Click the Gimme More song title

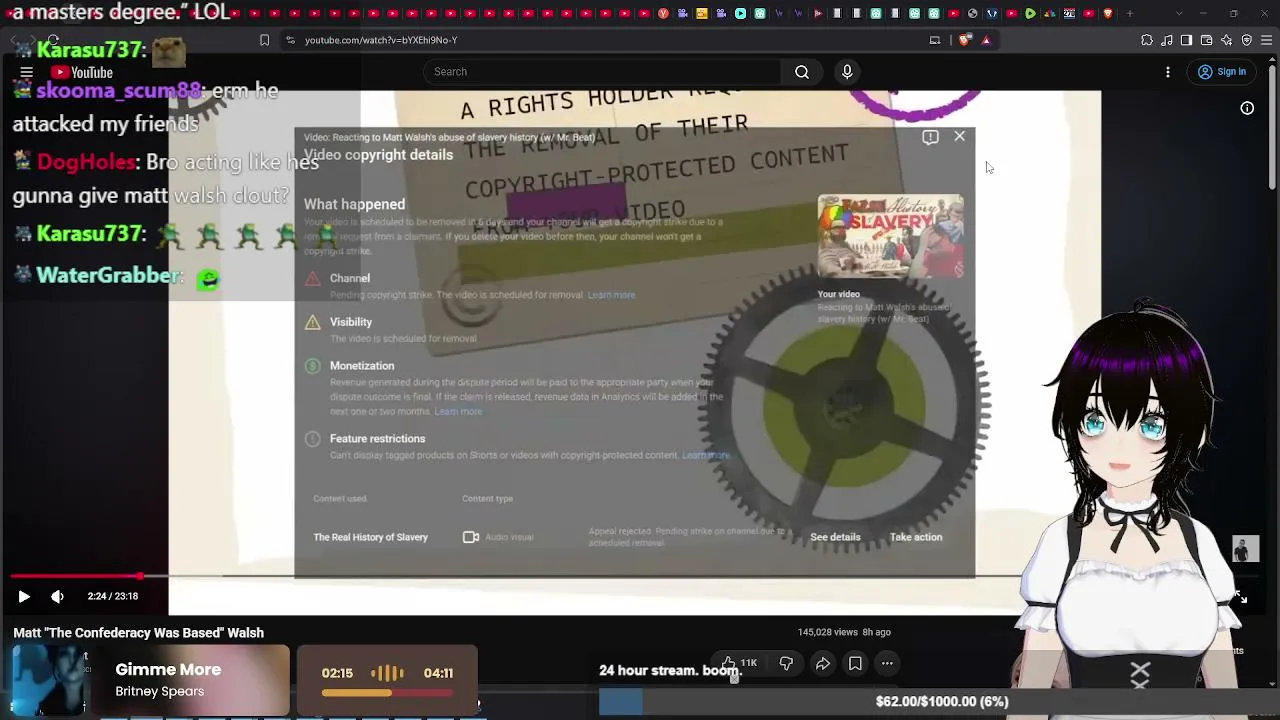click(x=168, y=670)
